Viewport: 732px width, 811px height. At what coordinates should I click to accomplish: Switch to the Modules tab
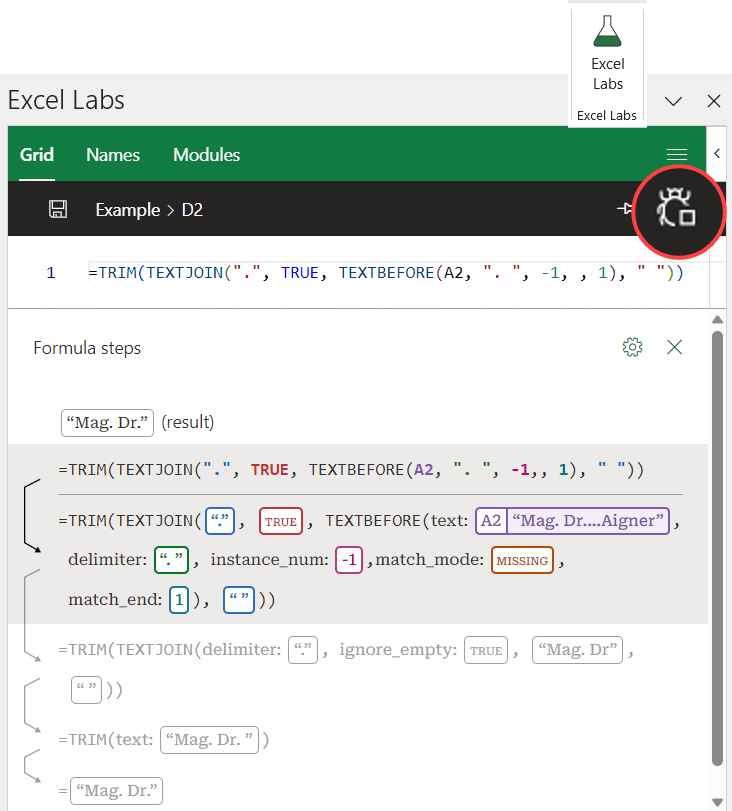pyautogui.click(x=206, y=155)
